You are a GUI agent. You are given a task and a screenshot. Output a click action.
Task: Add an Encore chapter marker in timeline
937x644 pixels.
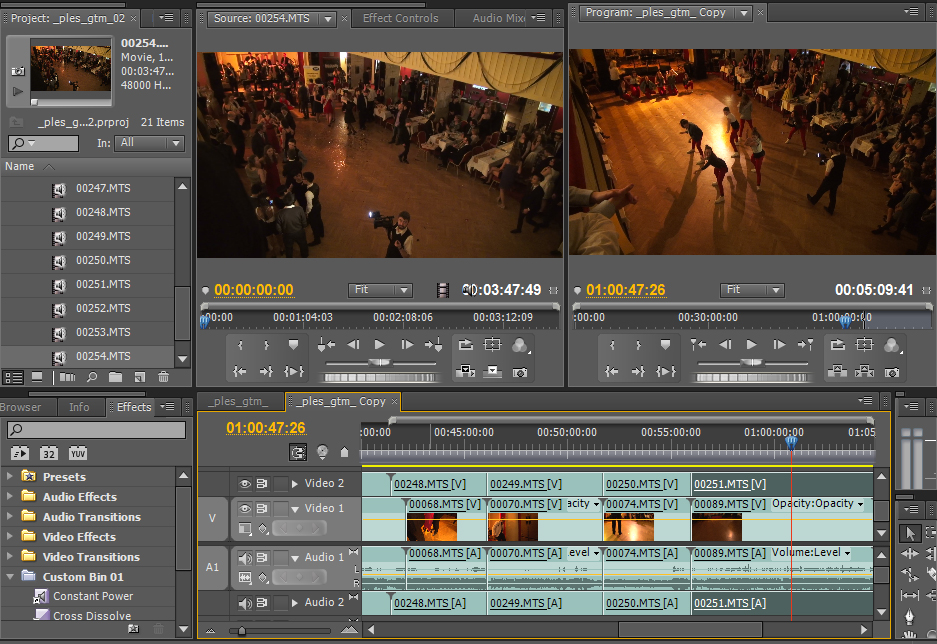tap(322, 452)
